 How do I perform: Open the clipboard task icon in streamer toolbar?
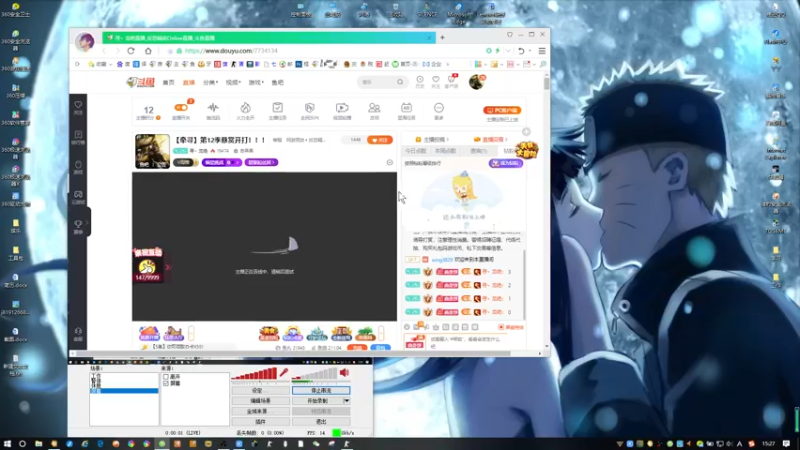tap(278, 108)
